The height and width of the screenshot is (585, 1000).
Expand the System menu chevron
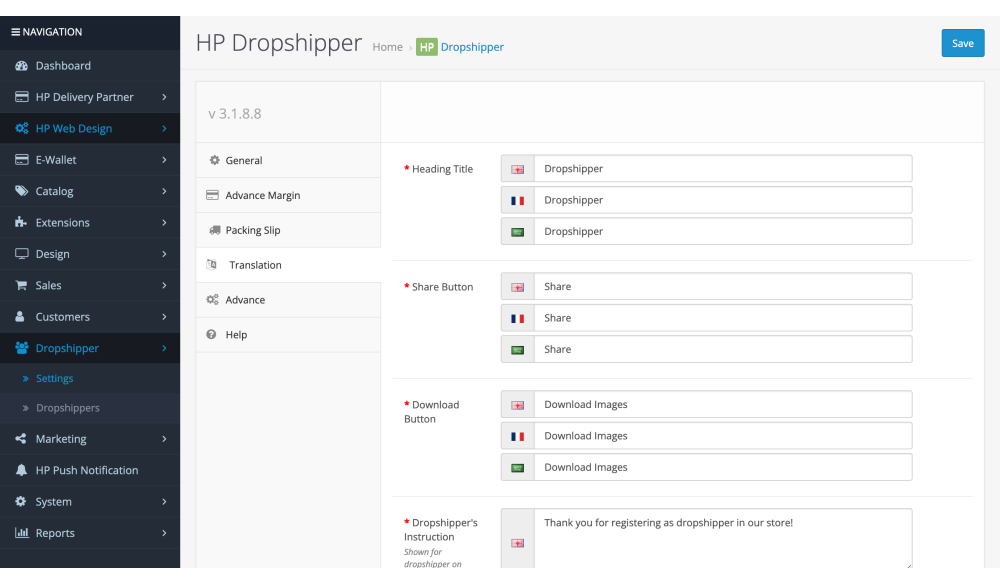click(x=164, y=502)
